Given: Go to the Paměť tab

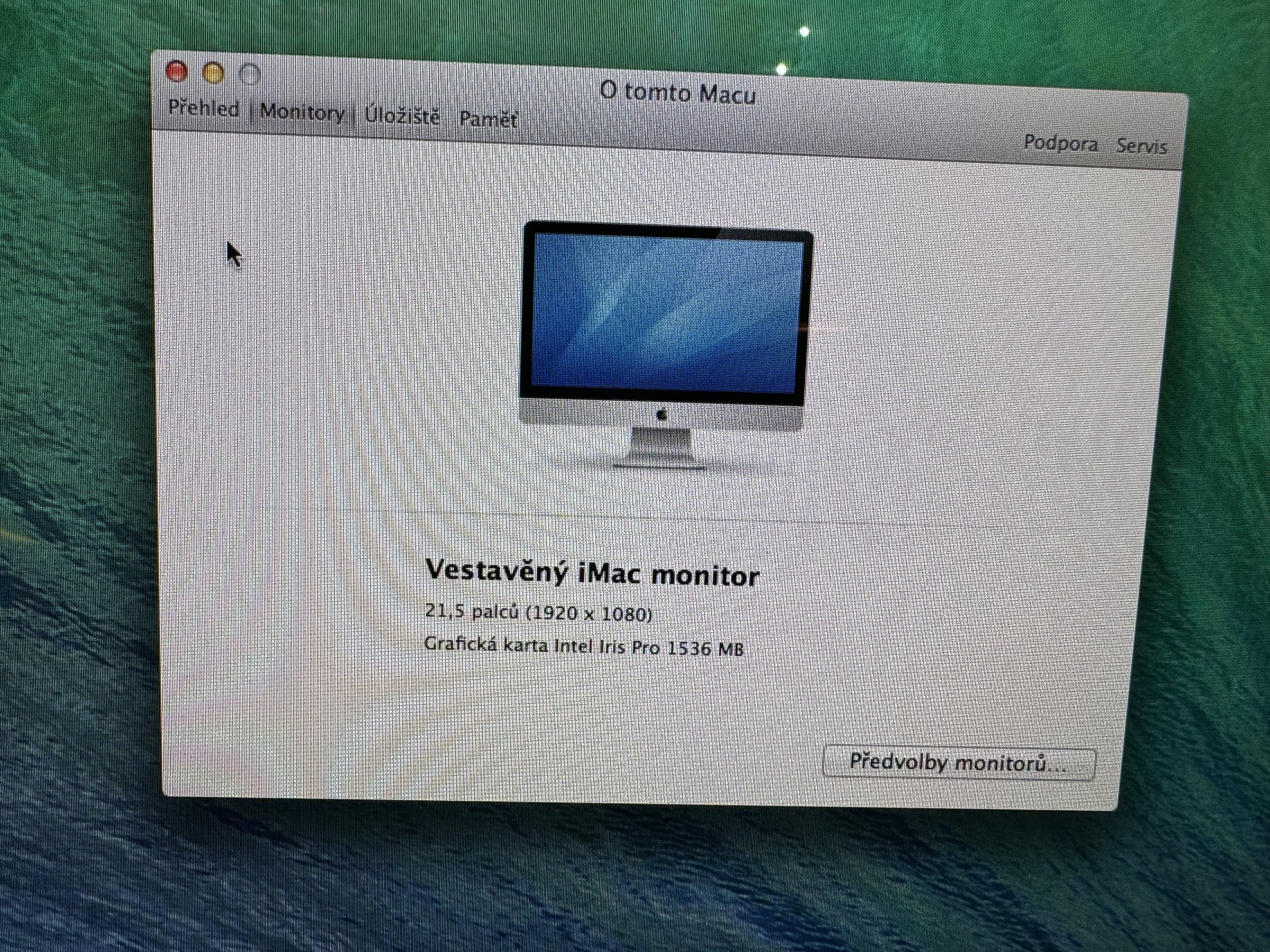Looking at the screenshot, I should pos(488,119).
